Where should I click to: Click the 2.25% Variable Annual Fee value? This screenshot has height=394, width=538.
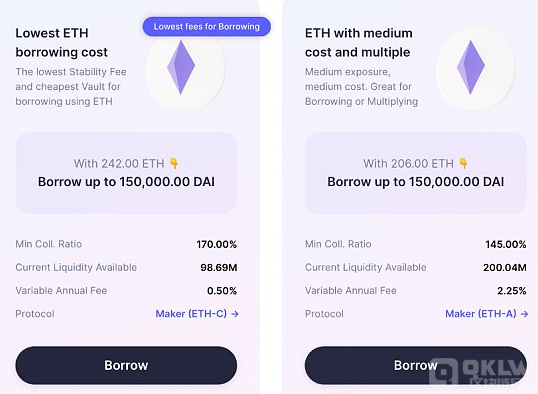[512, 291]
